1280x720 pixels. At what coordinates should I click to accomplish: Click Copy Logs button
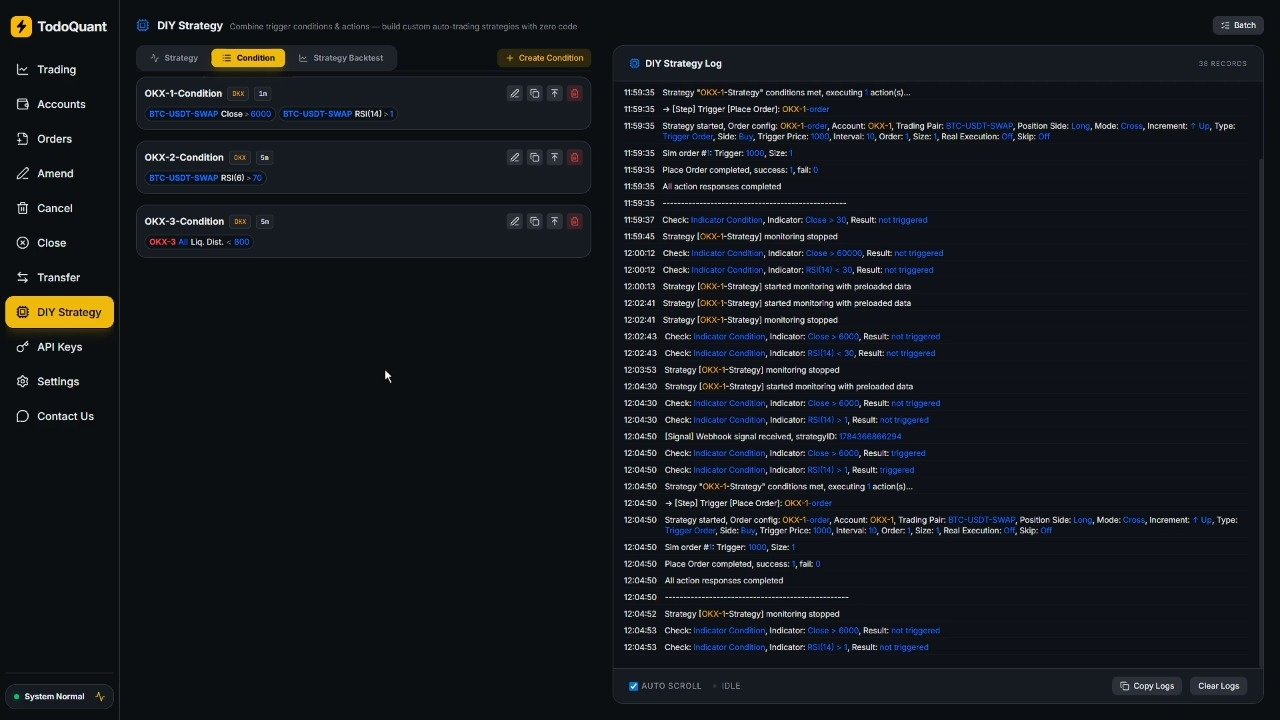[1147, 686]
